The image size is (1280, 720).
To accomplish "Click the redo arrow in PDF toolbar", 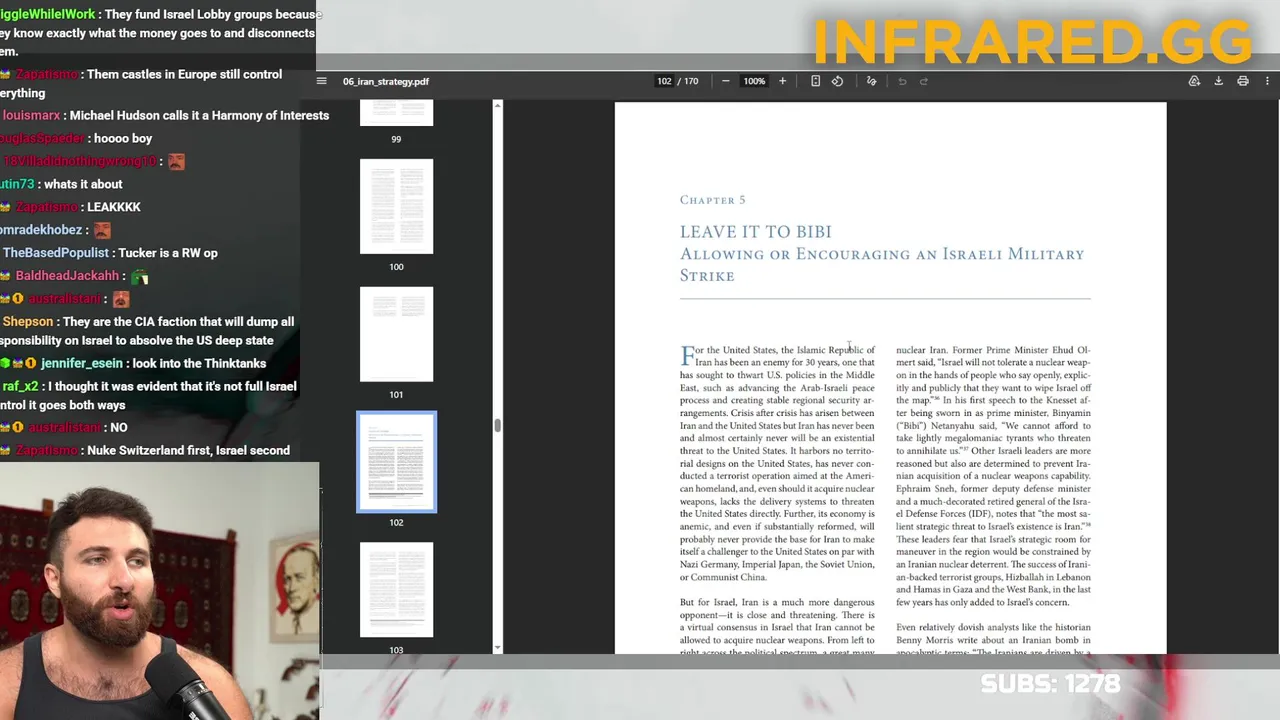I will [924, 81].
